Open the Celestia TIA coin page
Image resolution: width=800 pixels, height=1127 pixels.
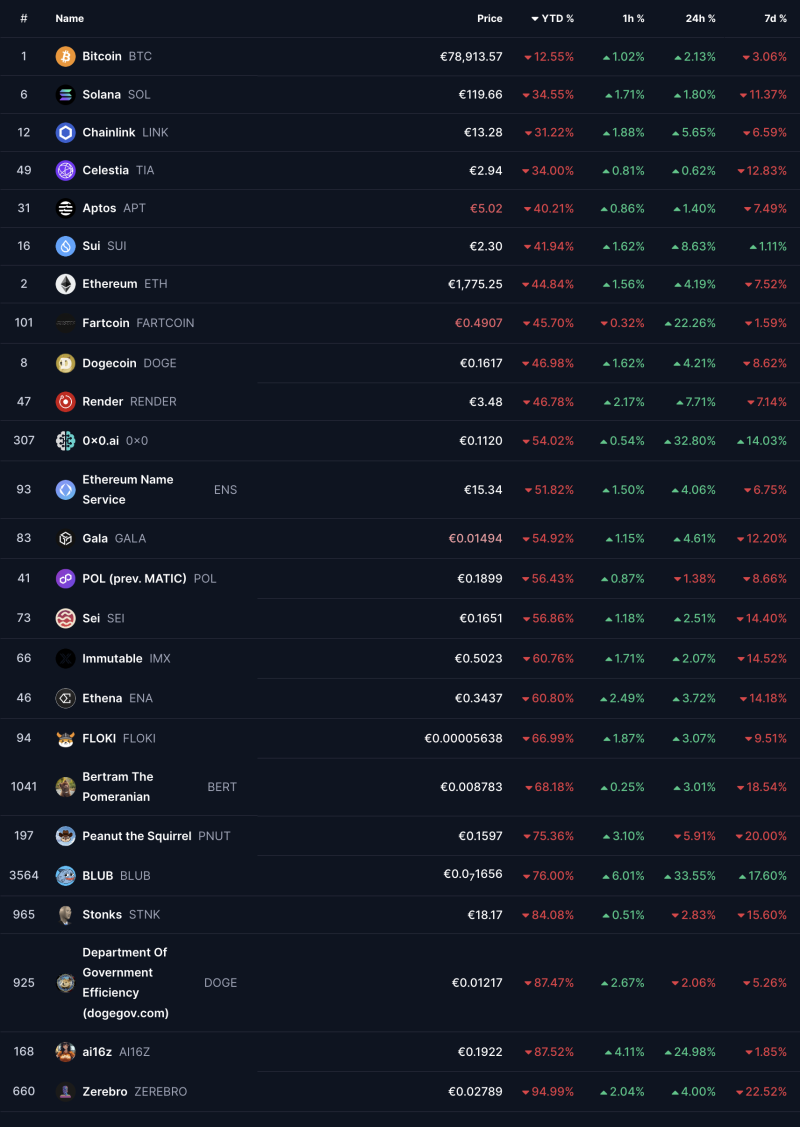(118, 170)
